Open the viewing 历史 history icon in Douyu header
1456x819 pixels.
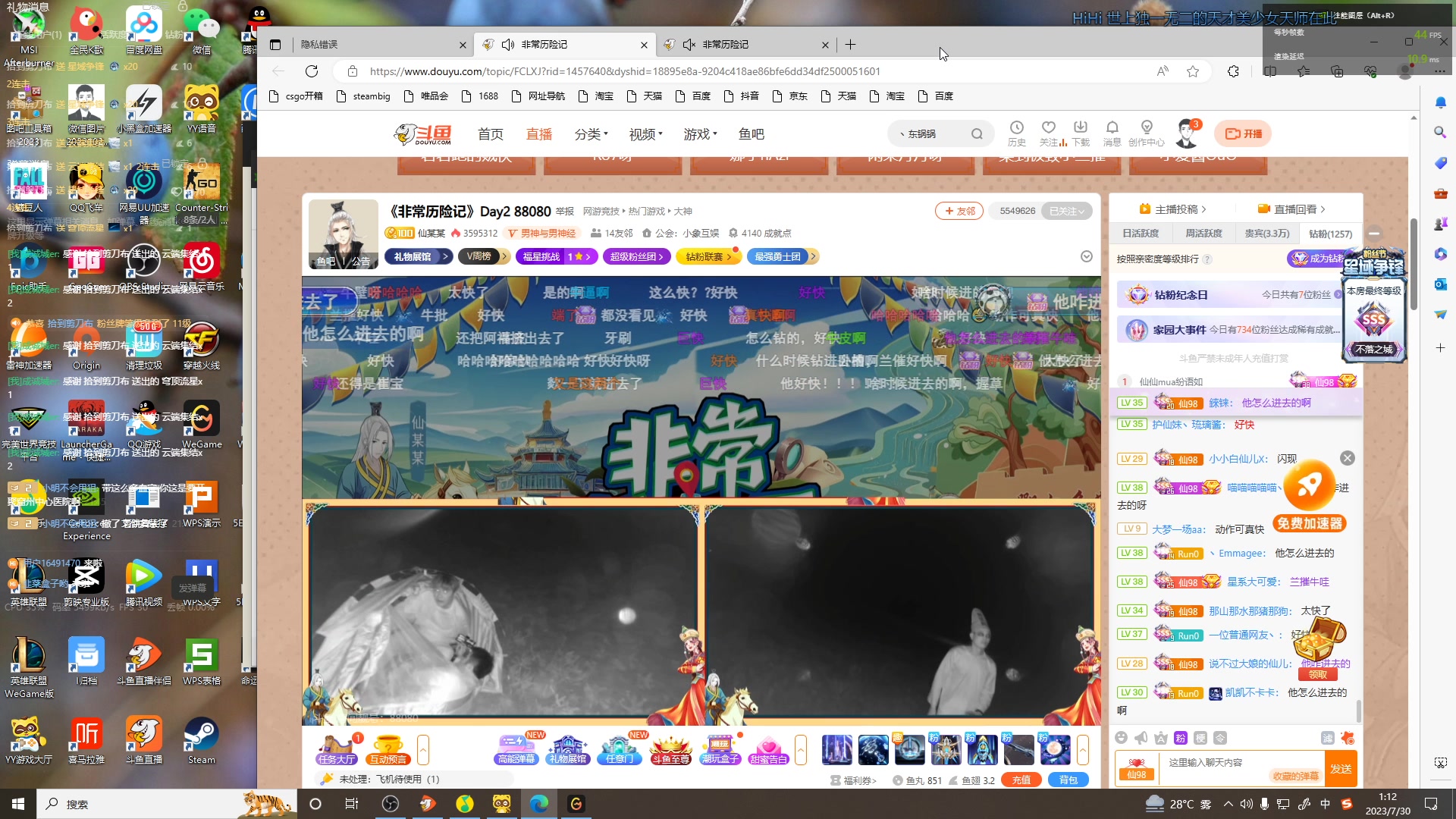pyautogui.click(x=1017, y=133)
